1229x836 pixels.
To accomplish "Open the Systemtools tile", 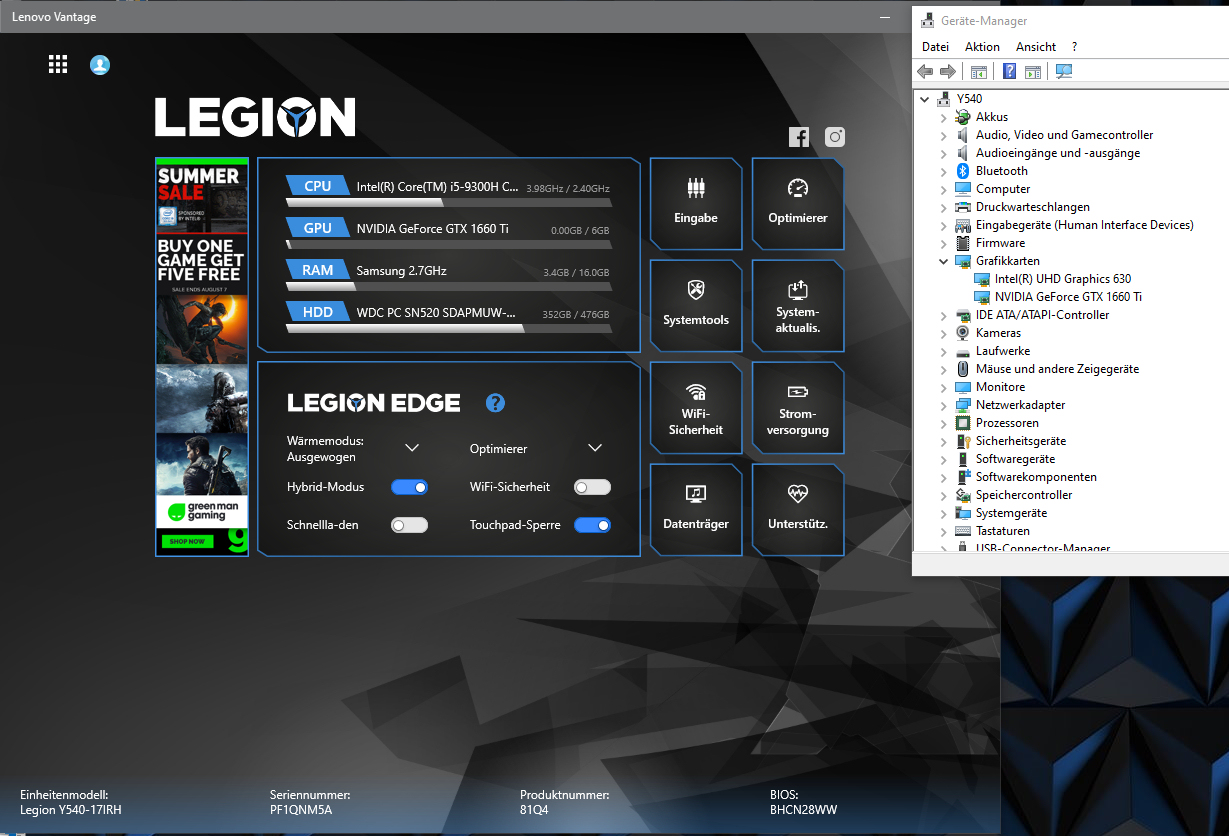I will point(696,306).
